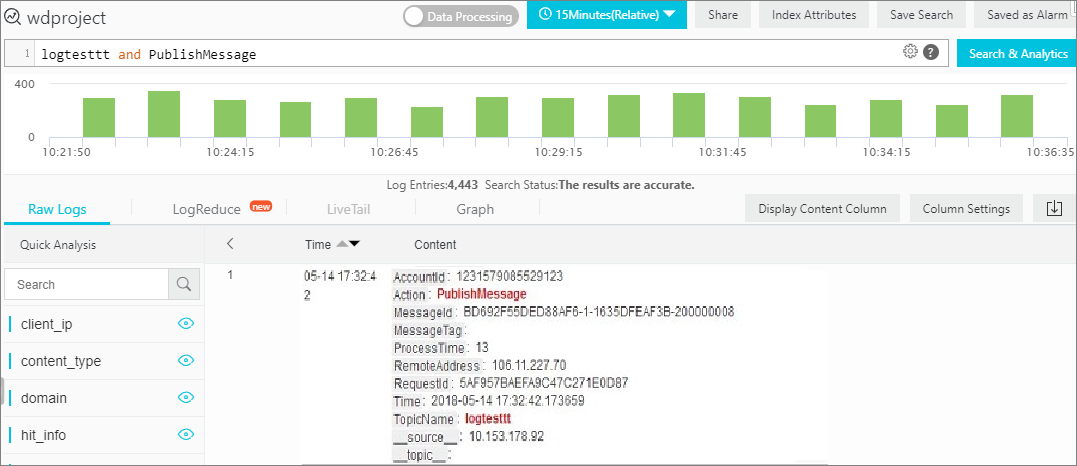Click the Quick Analysis search magnifier
The width and height of the screenshot is (1077, 466).
pos(183,284)
